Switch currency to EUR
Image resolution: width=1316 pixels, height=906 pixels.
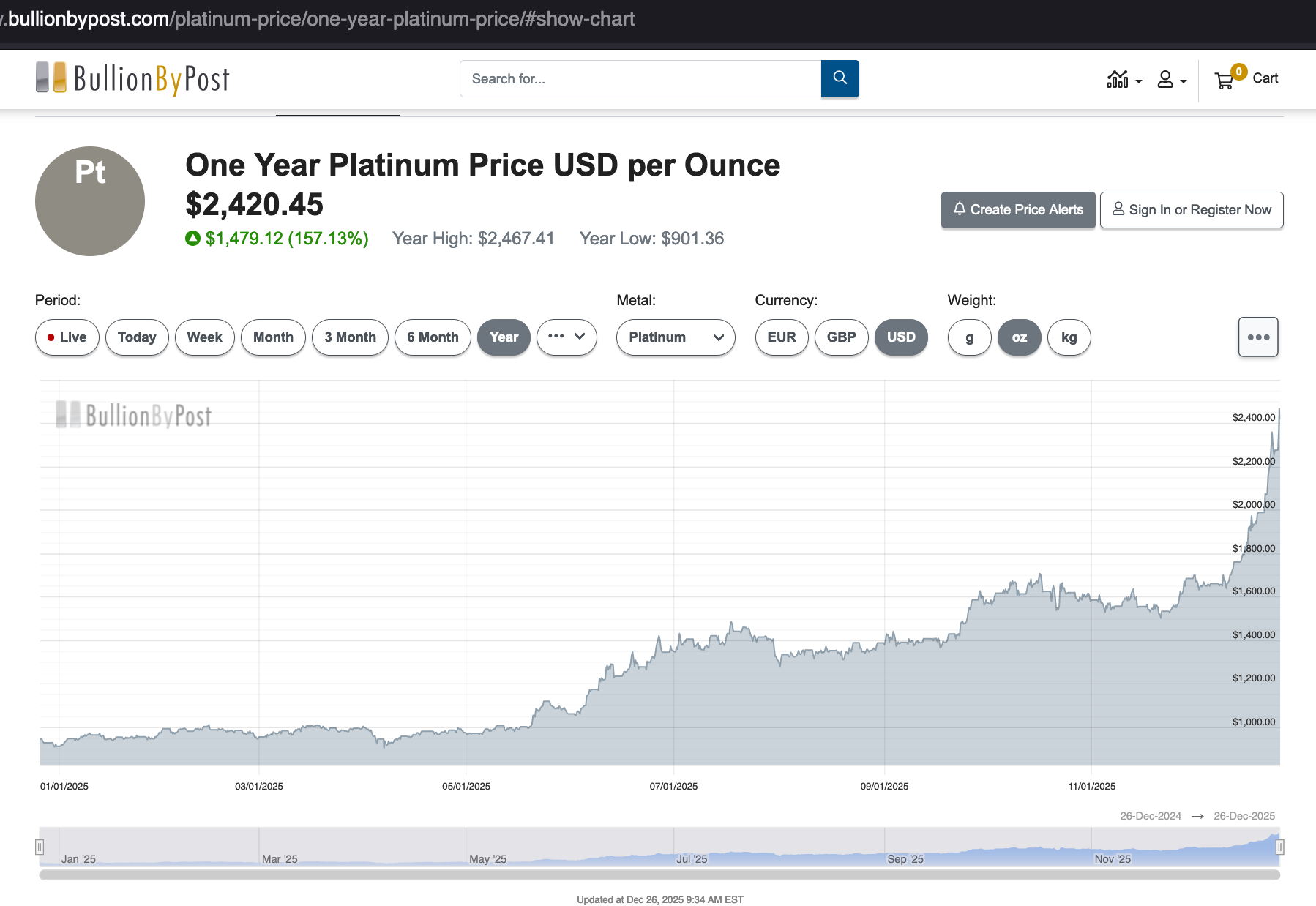click(x=781, y=337)
